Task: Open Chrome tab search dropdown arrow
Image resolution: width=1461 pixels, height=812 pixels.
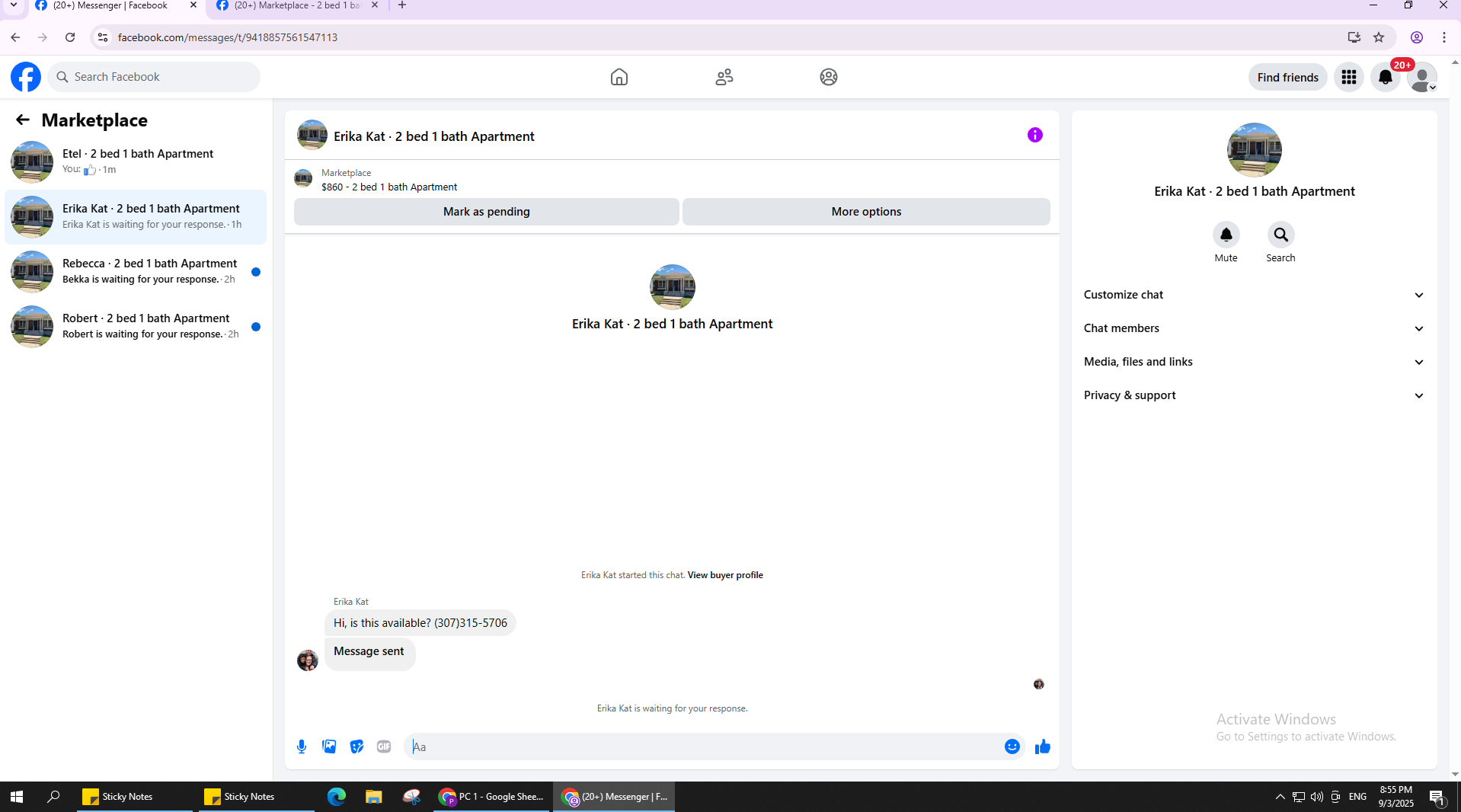Action: click(x=13, y=5)
